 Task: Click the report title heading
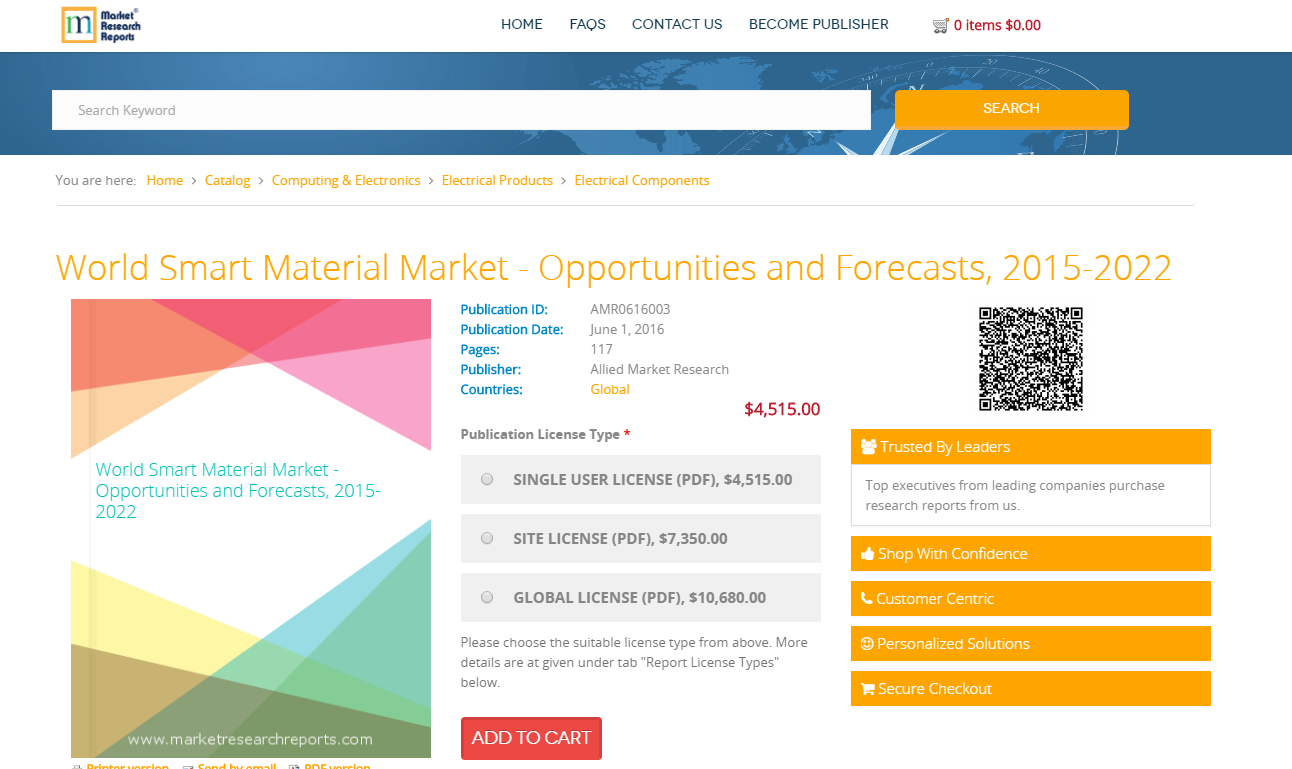(613, 268)
